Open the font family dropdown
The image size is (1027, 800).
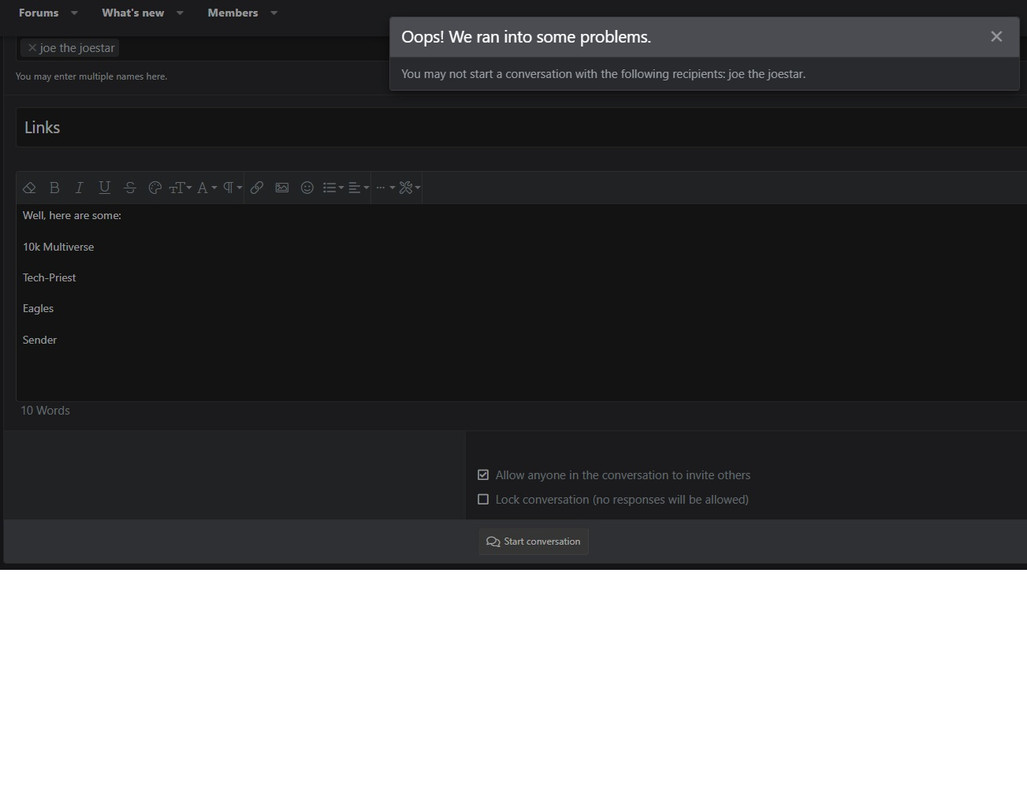(206, 188)
